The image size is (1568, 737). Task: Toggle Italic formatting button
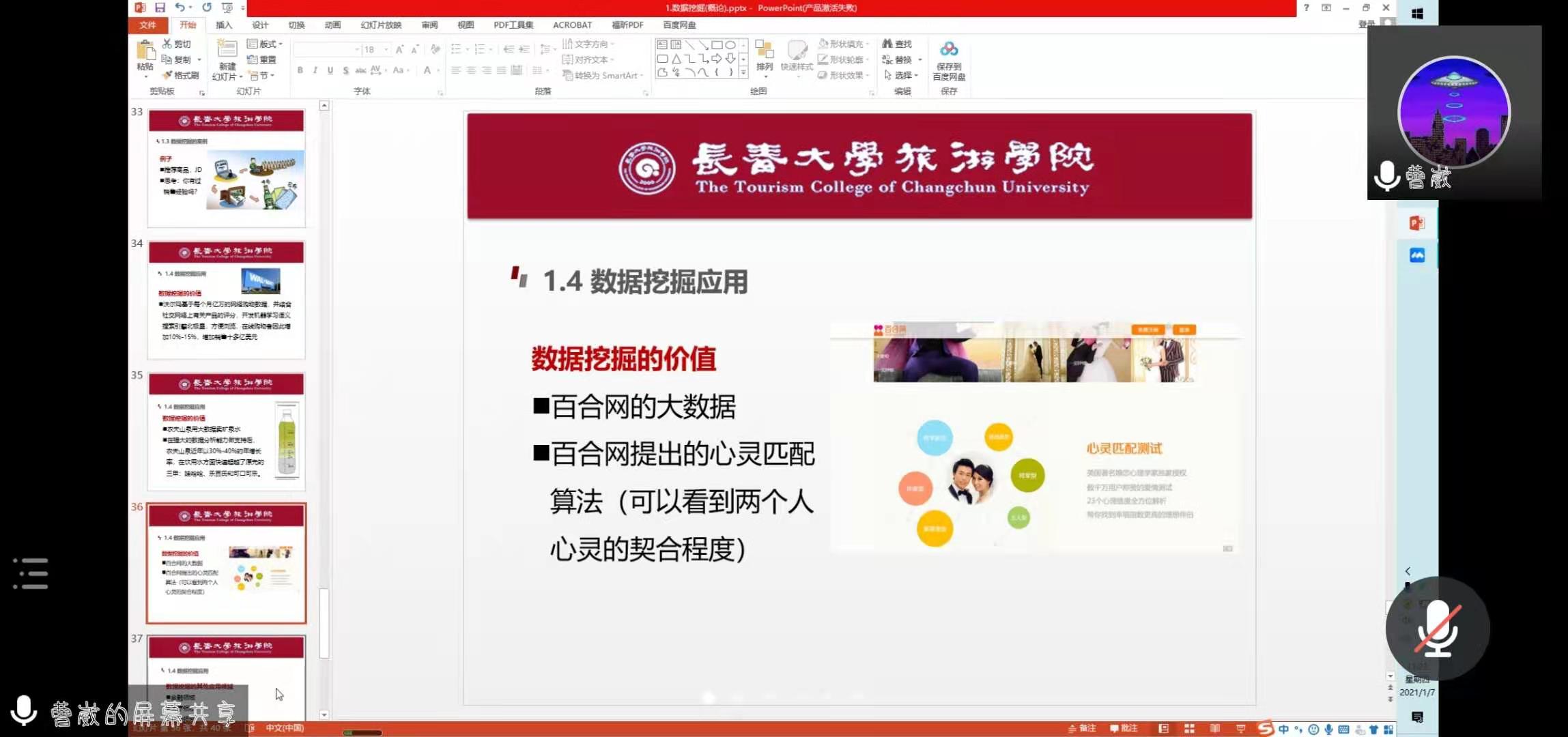(x=315, y=70)
